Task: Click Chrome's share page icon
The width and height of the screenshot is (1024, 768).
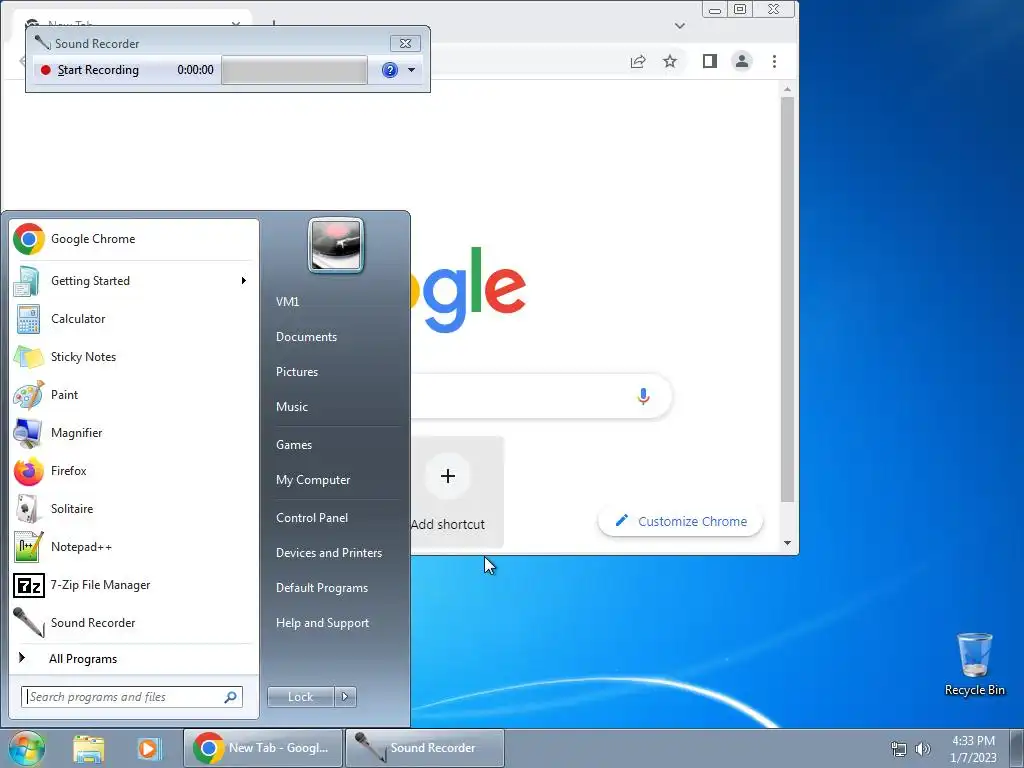Action: point(637,61)
